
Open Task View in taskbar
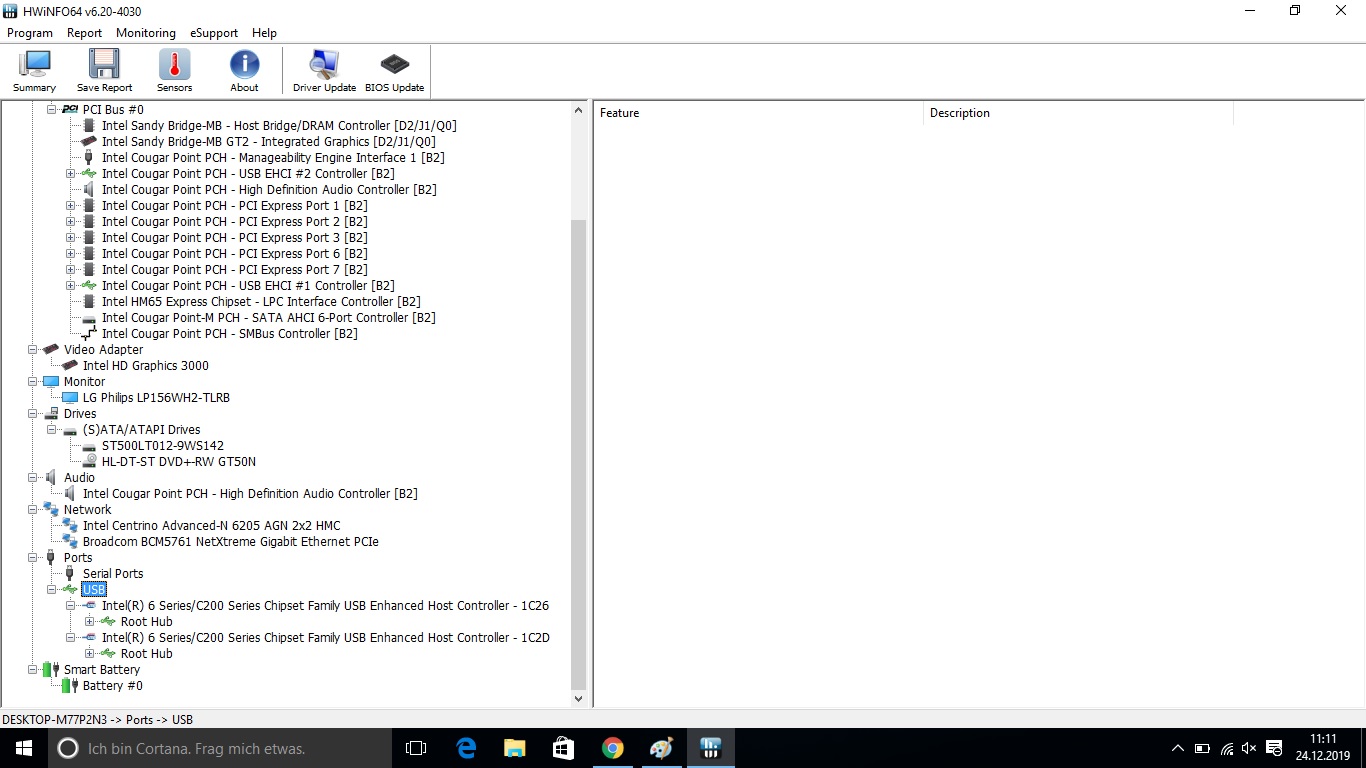(416, 748)
